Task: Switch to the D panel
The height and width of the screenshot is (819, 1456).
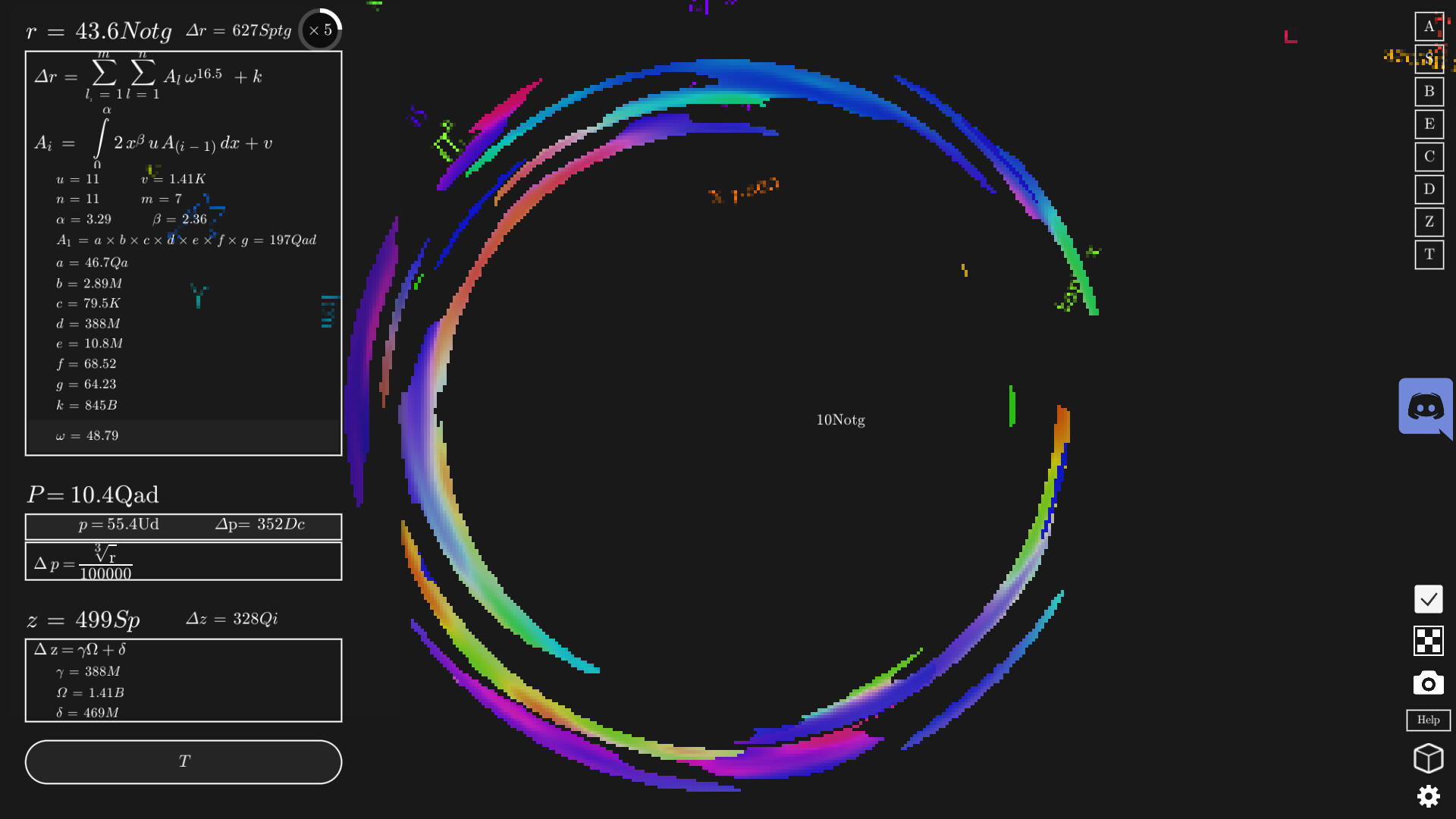Action: (1429, 189)
